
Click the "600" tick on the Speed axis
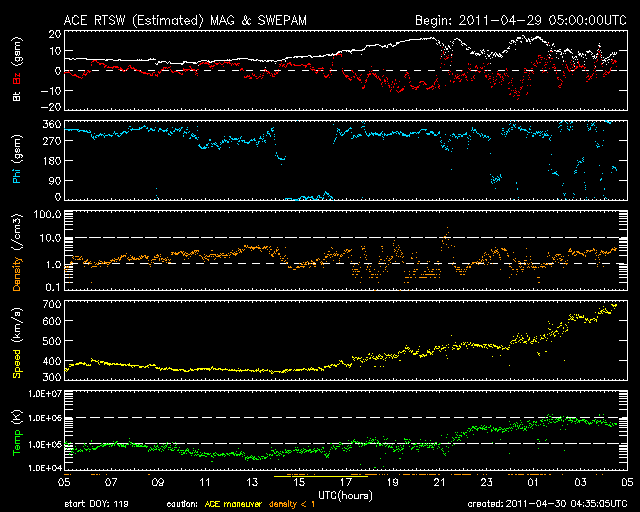(52, 321)
